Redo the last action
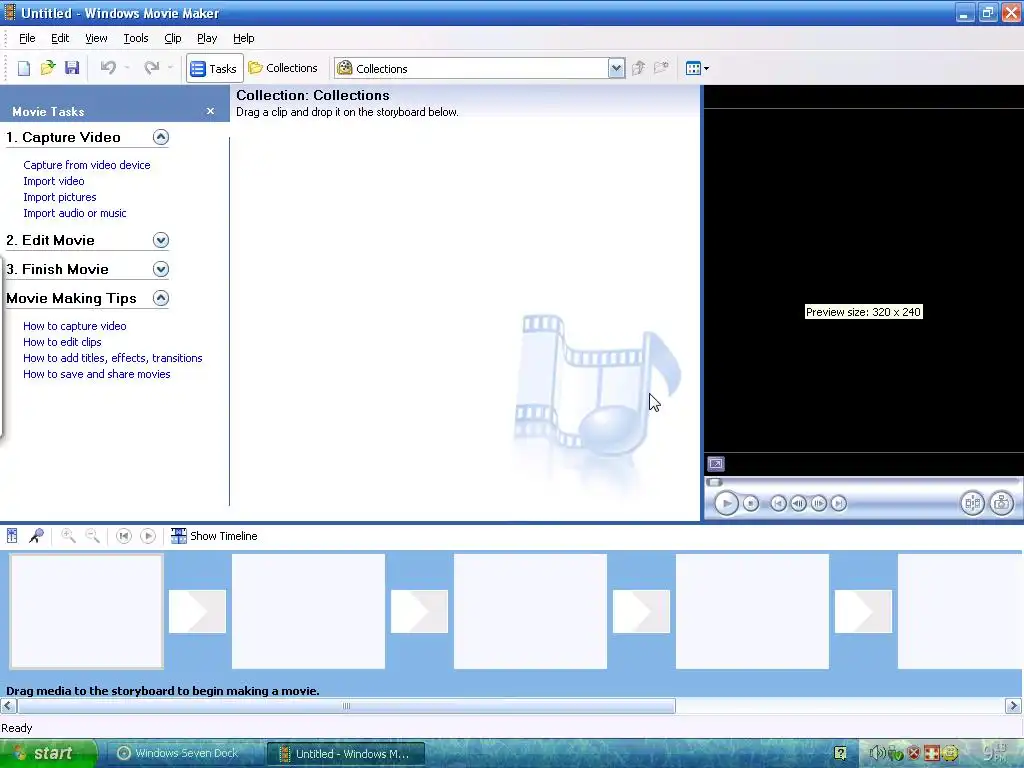The width and height of the screenshot is (1024, 768). point(152,68)
